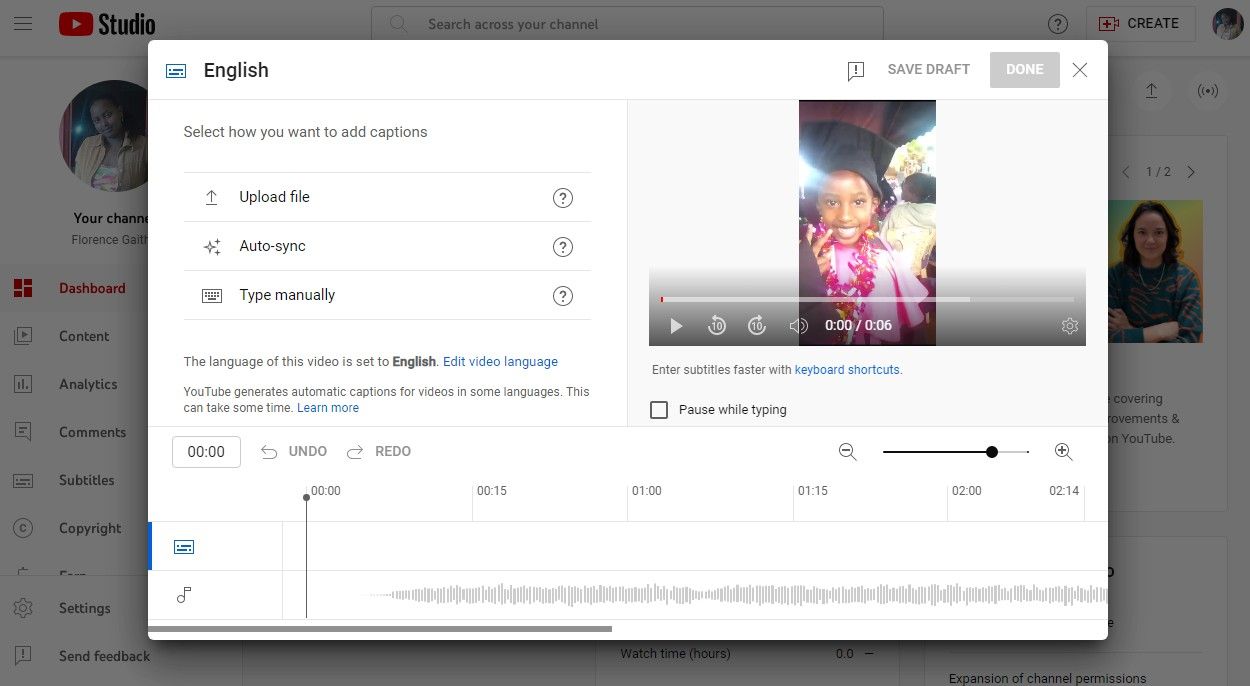Open the video player settings gear
Image resolution: width=1250 pixels, height=686 pixels.
click(x=1070, y=325)
